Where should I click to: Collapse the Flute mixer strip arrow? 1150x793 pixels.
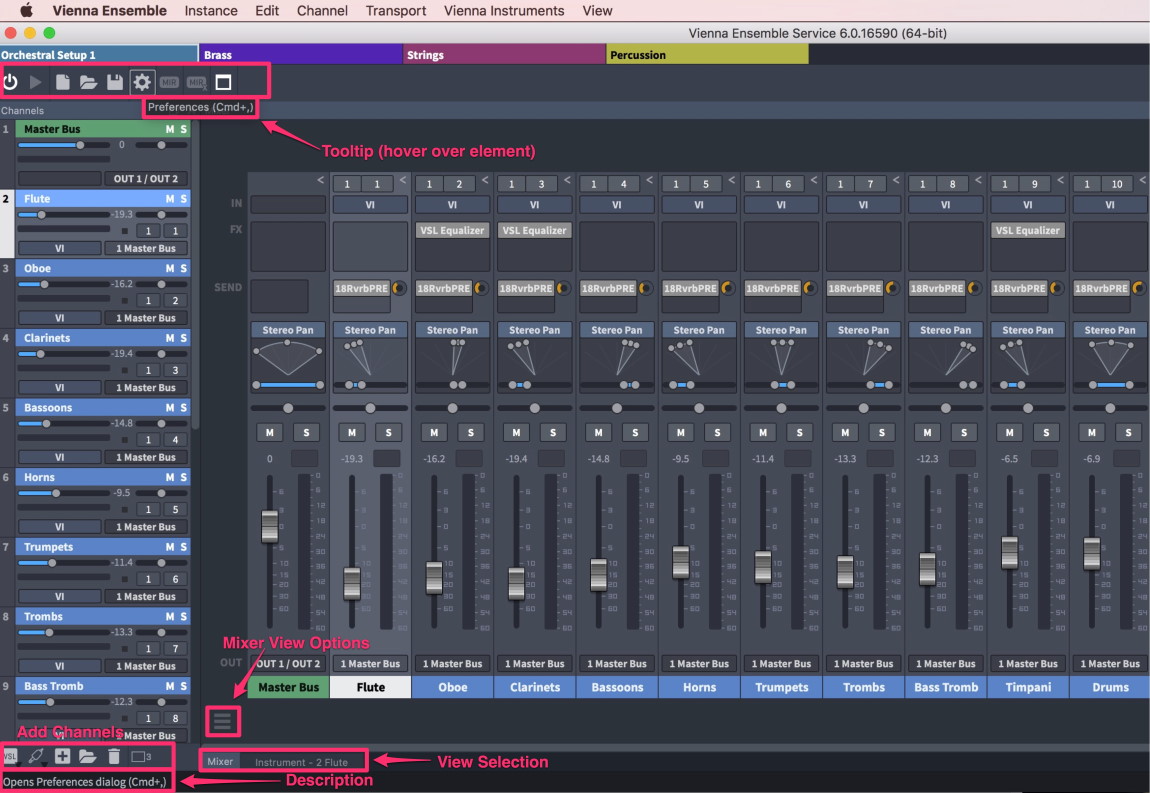(x=403, y=180)
